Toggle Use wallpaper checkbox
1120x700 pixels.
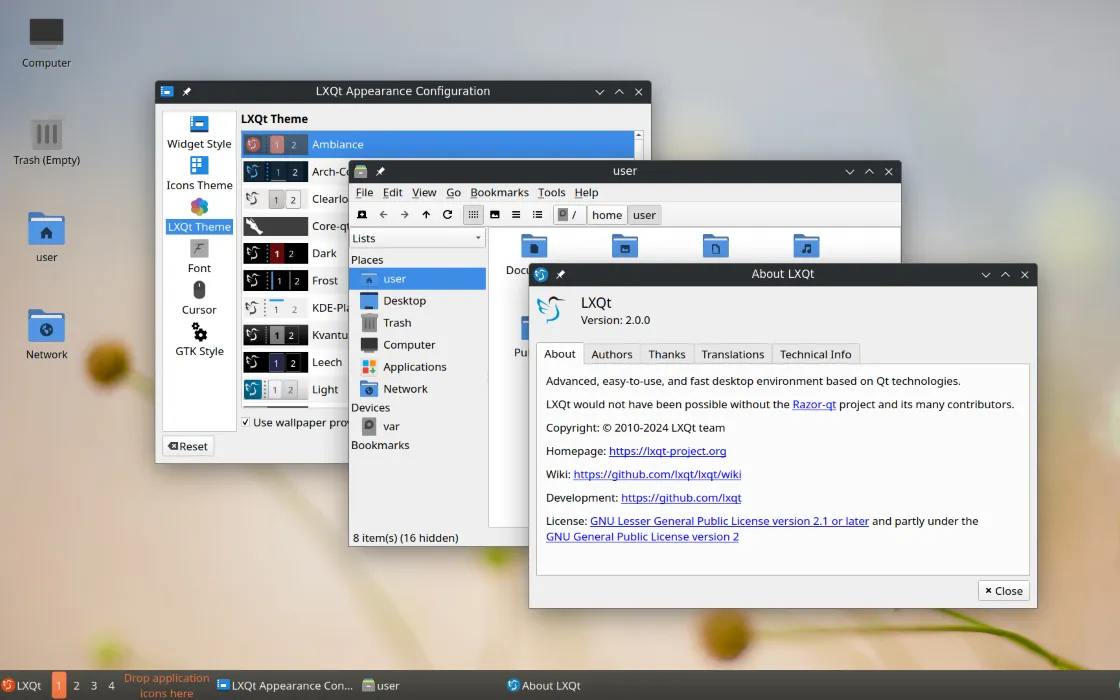pos(246,422)
